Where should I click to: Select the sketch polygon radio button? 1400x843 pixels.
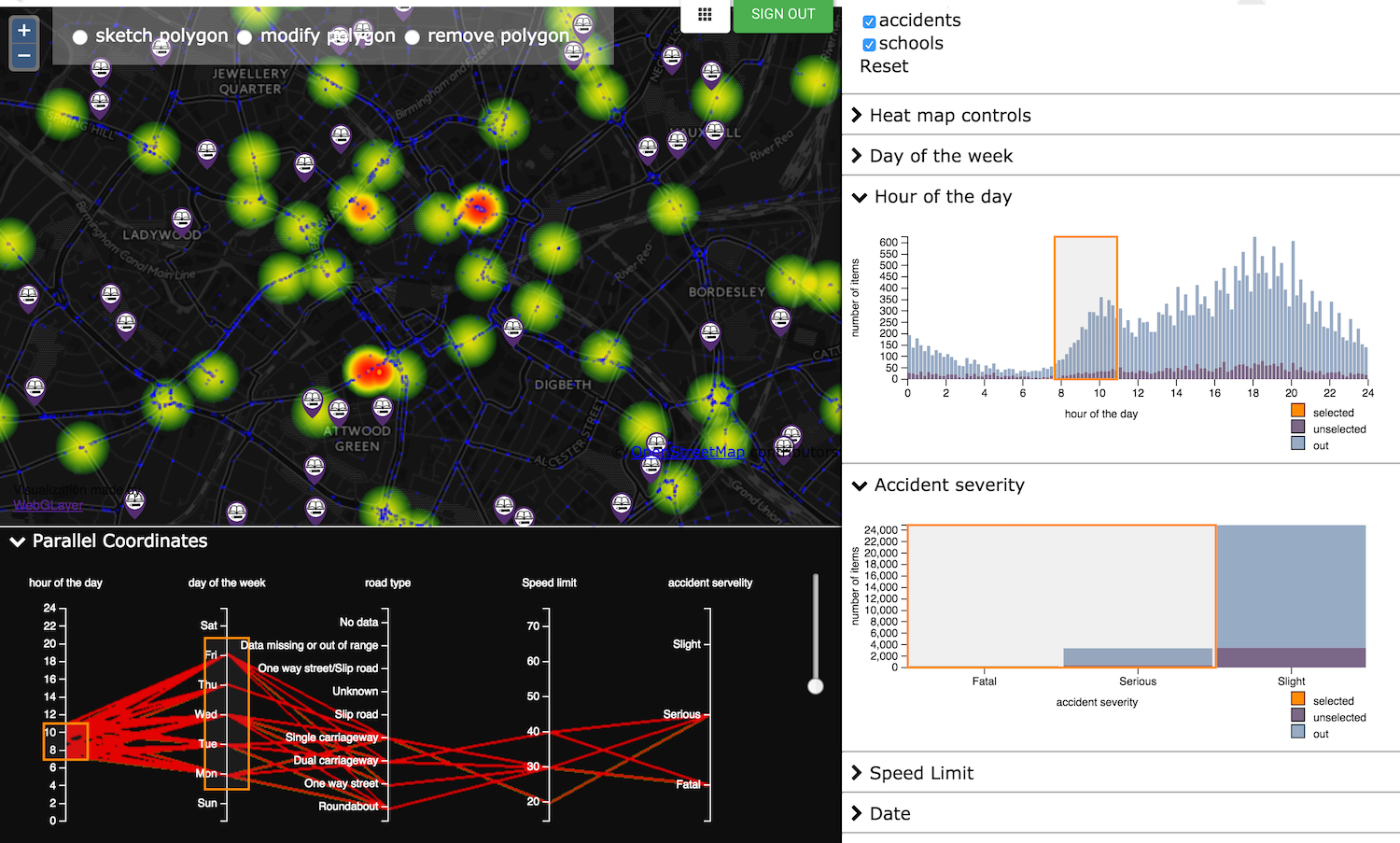coord(80,37)
